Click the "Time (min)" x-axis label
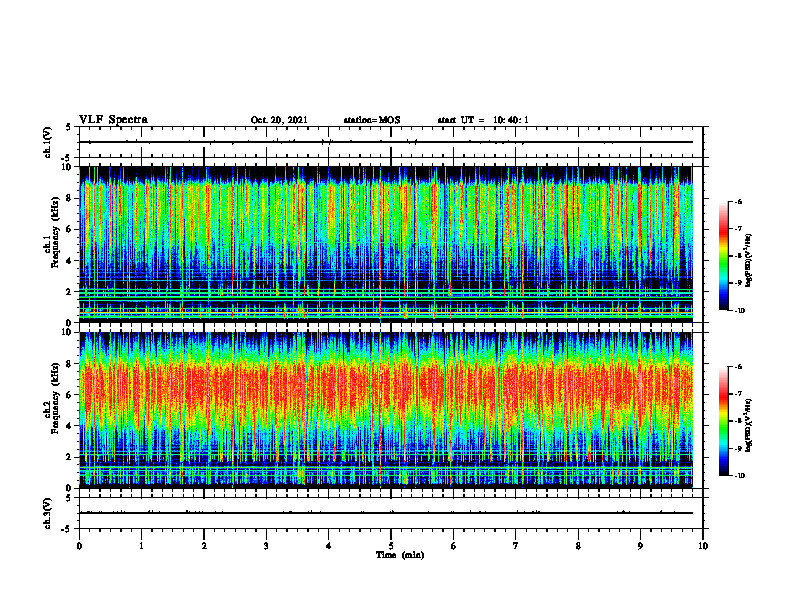The image size is (792, 612). [400, 555]
